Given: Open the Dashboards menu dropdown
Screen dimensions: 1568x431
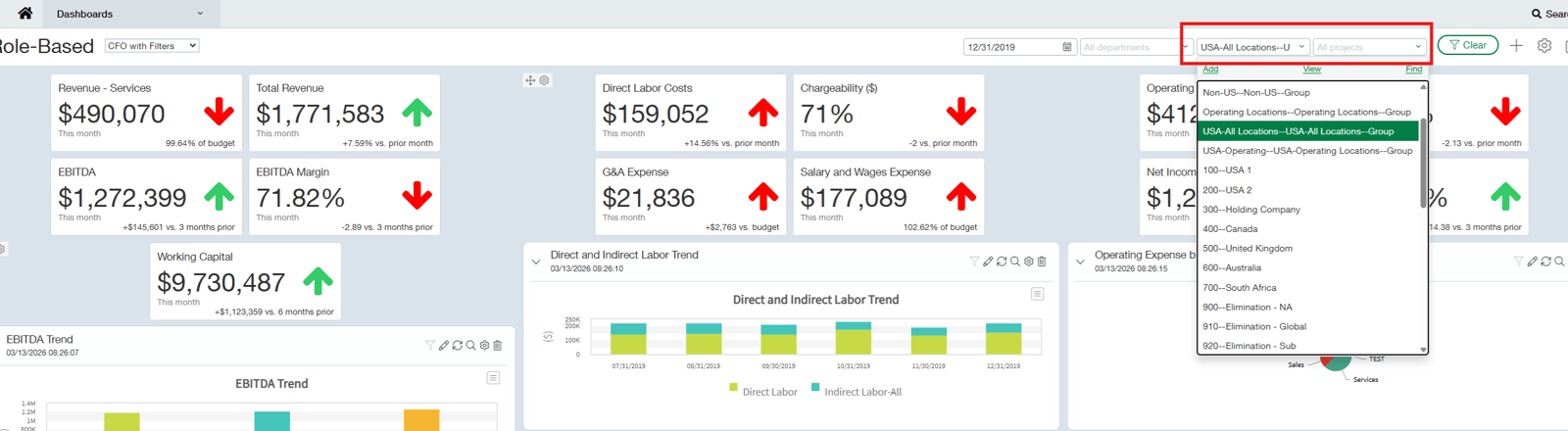Looking at the screenshot, I should point(129,14).
